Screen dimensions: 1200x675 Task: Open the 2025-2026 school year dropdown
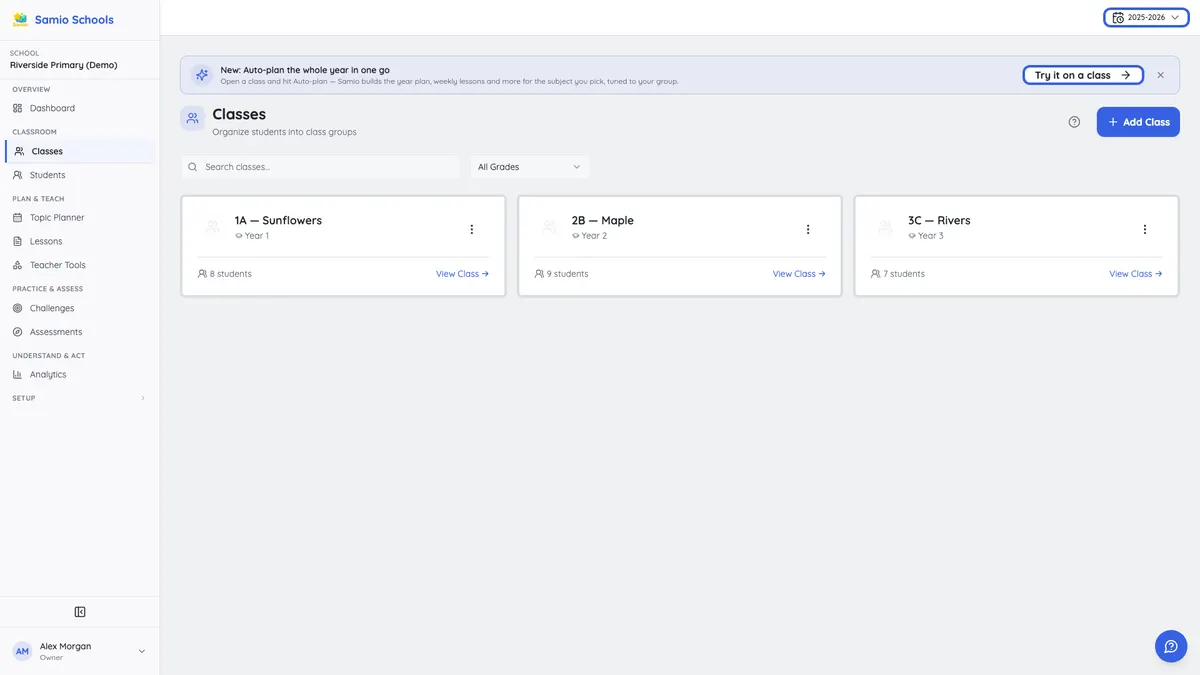[1146, 17]
